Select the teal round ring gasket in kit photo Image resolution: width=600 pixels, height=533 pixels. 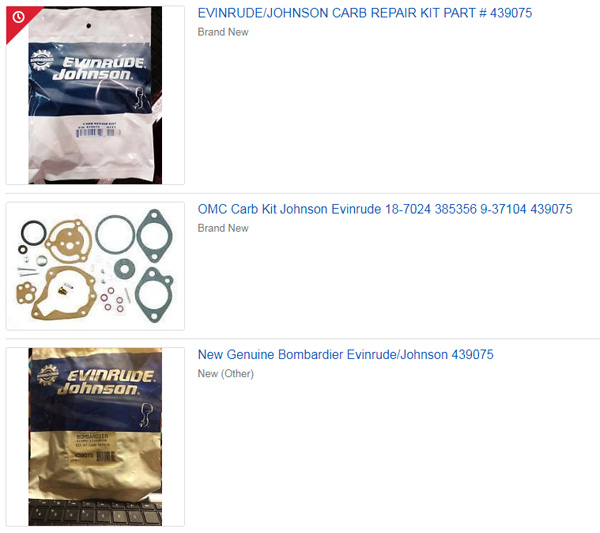(x=115, y=234)
